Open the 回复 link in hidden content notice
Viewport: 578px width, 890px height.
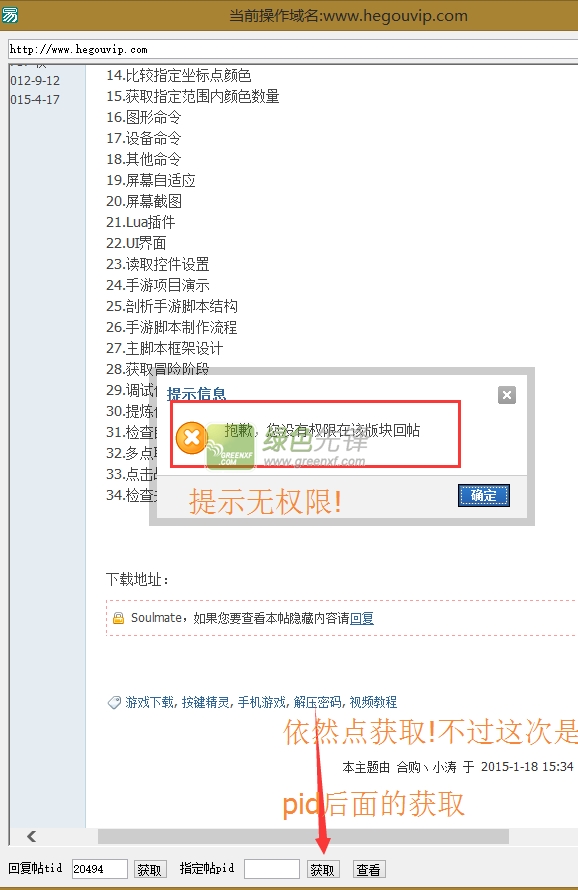(x=362, y=618)
